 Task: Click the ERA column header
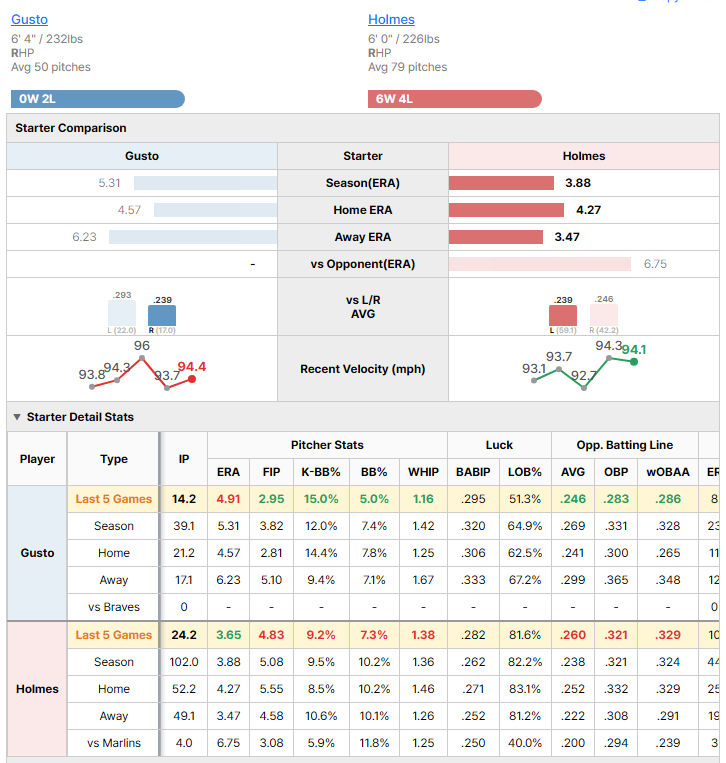(228, 472)
